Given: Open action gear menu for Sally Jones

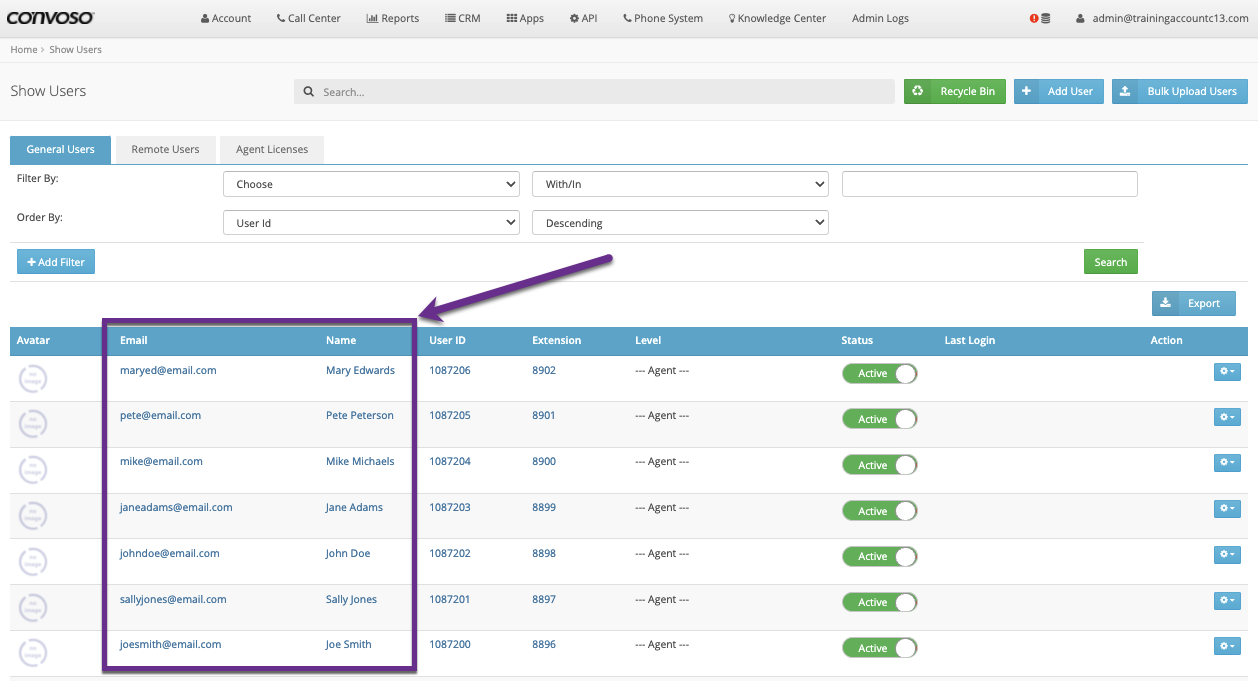Looking at the screenshot, I should tap(1227, 600).
